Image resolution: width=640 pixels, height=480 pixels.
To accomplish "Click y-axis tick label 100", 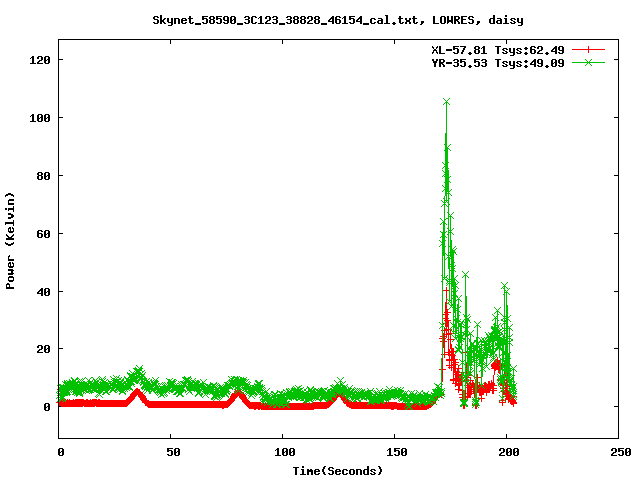I will pyautogui.click(x=40, y=118).
